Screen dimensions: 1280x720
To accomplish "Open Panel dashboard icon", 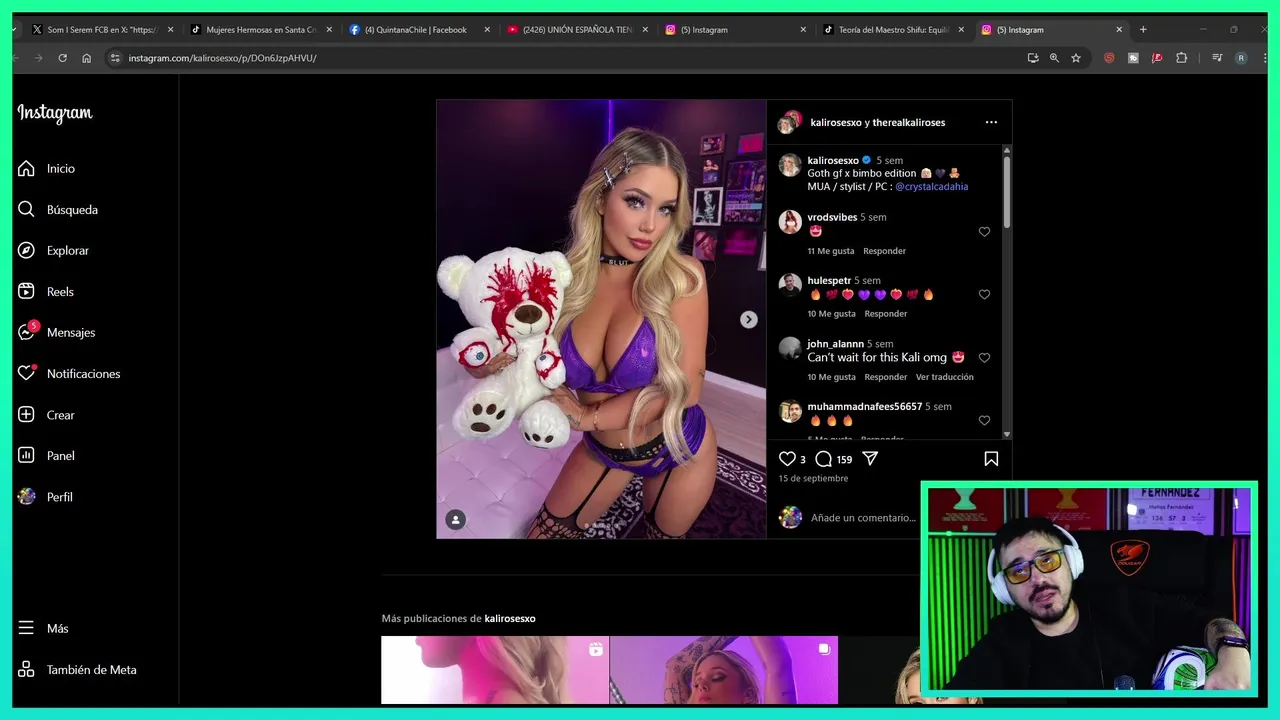I will (26, 455).
